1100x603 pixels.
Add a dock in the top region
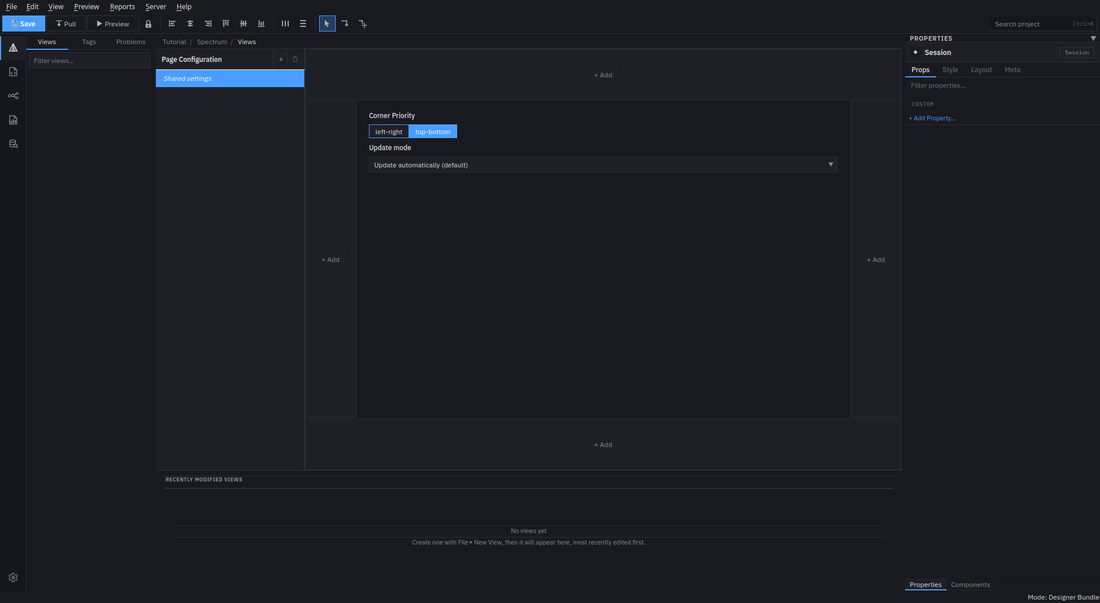pyautogui.click(x=603, y=75)
